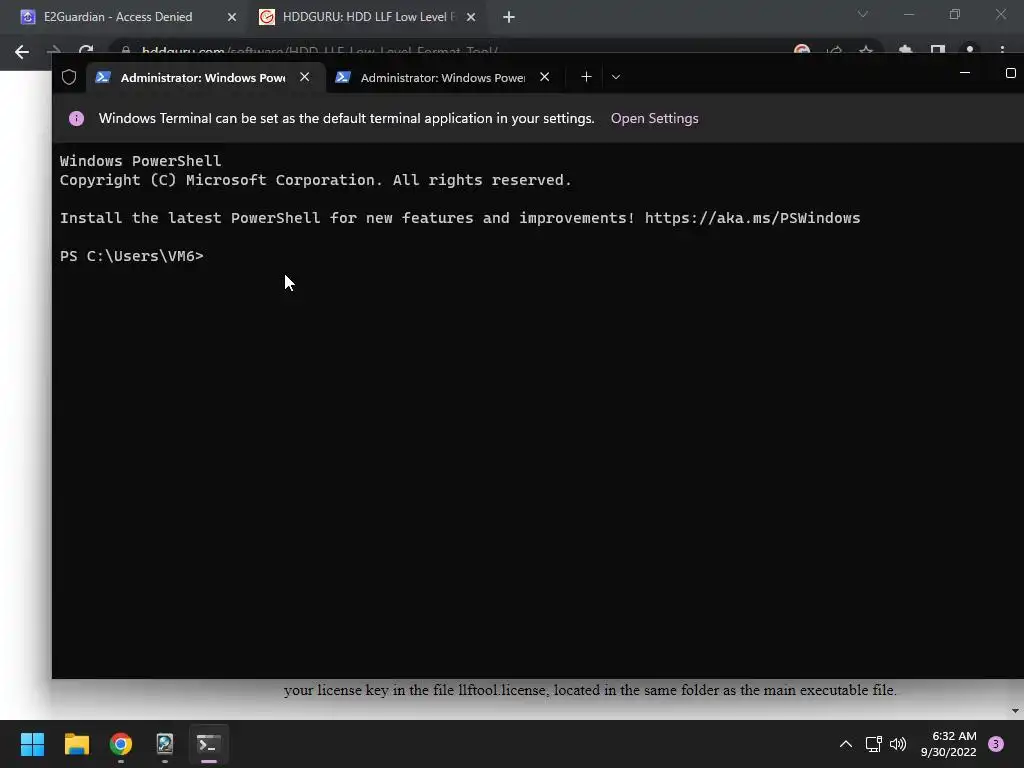This screenshot has width=1024, height=768.
Task: Minimize the Windows Terminal window
Action: [x=965, y=73]
